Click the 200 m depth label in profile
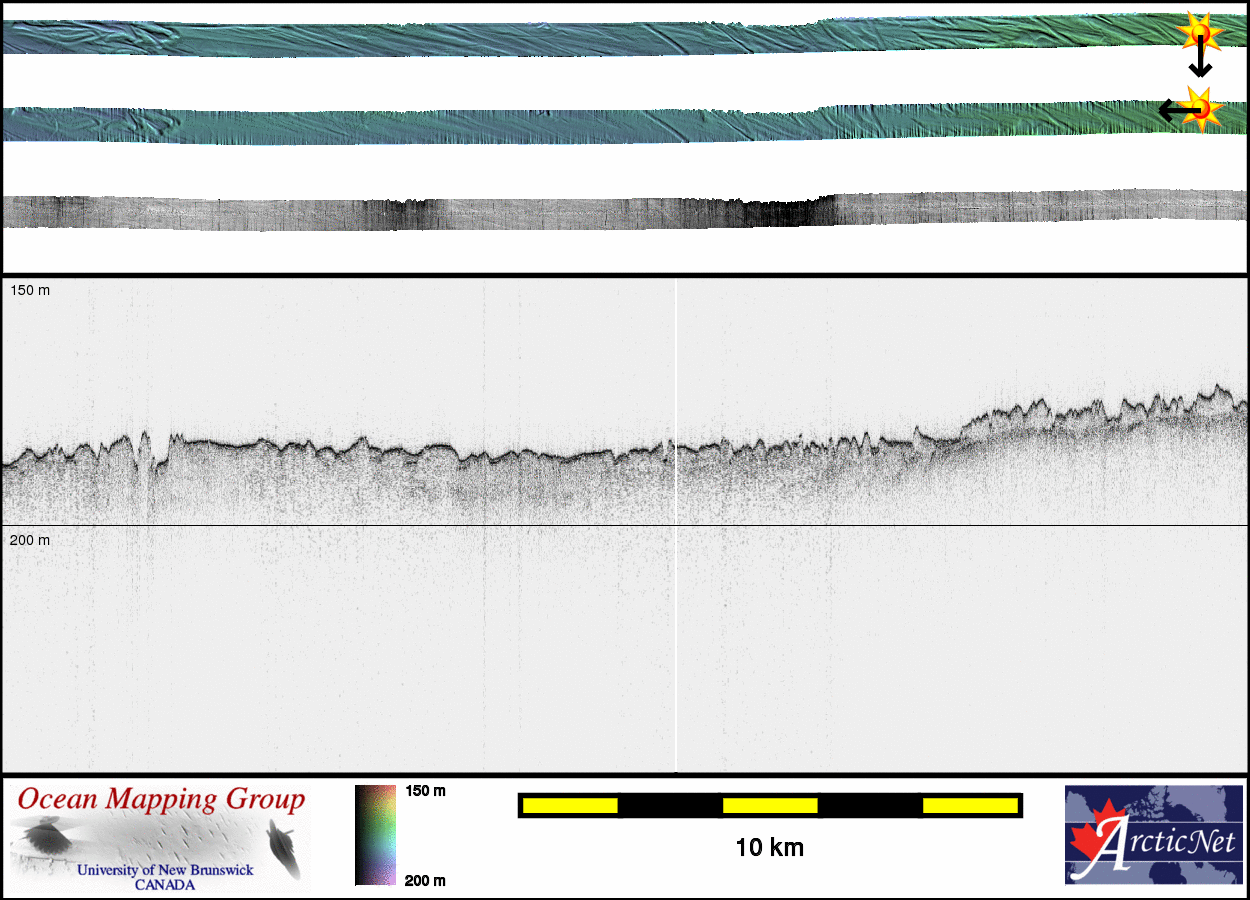 [x=29, y=540]
